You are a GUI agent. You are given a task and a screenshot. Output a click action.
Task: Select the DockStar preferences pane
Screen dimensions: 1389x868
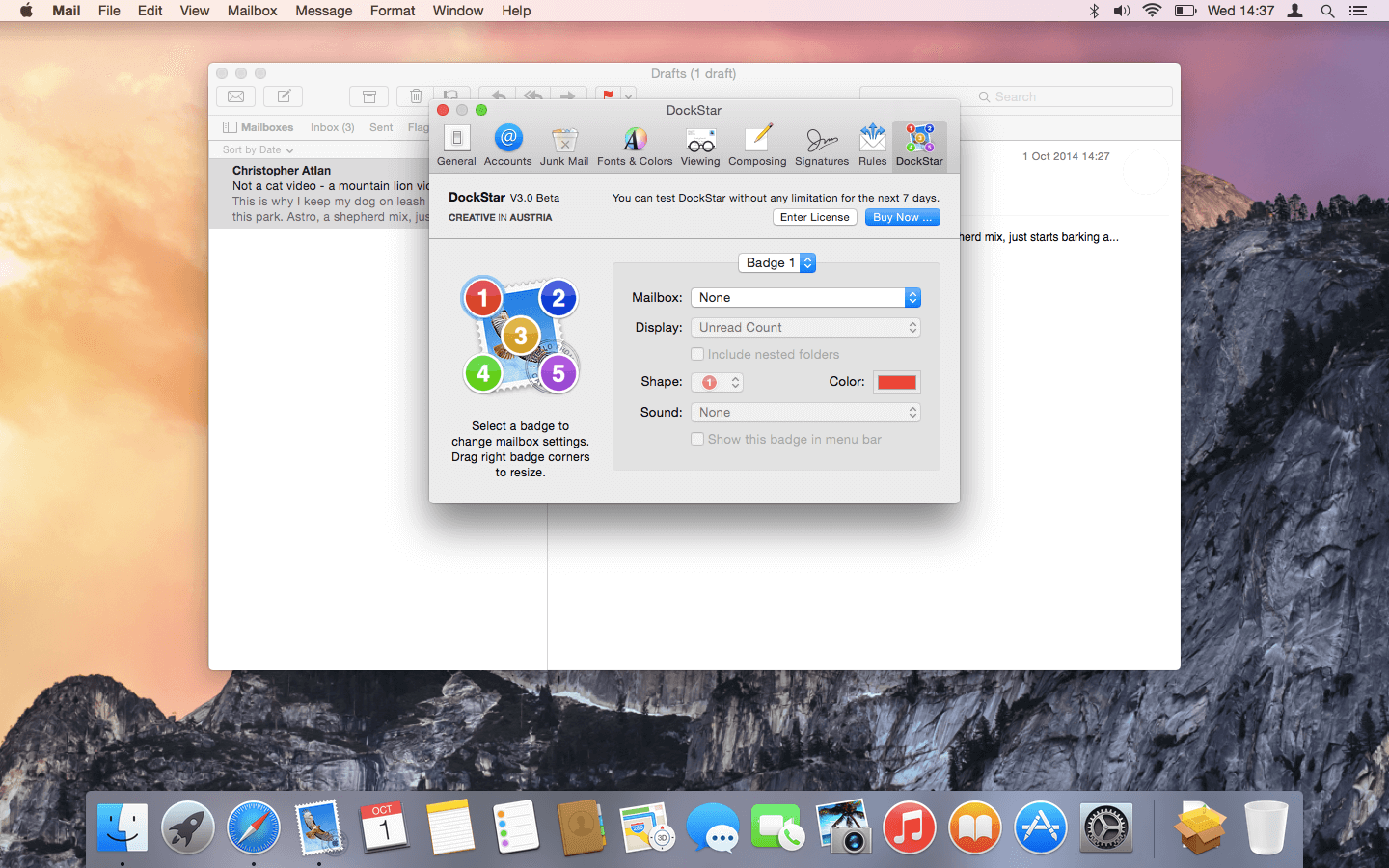pos(919,146)
